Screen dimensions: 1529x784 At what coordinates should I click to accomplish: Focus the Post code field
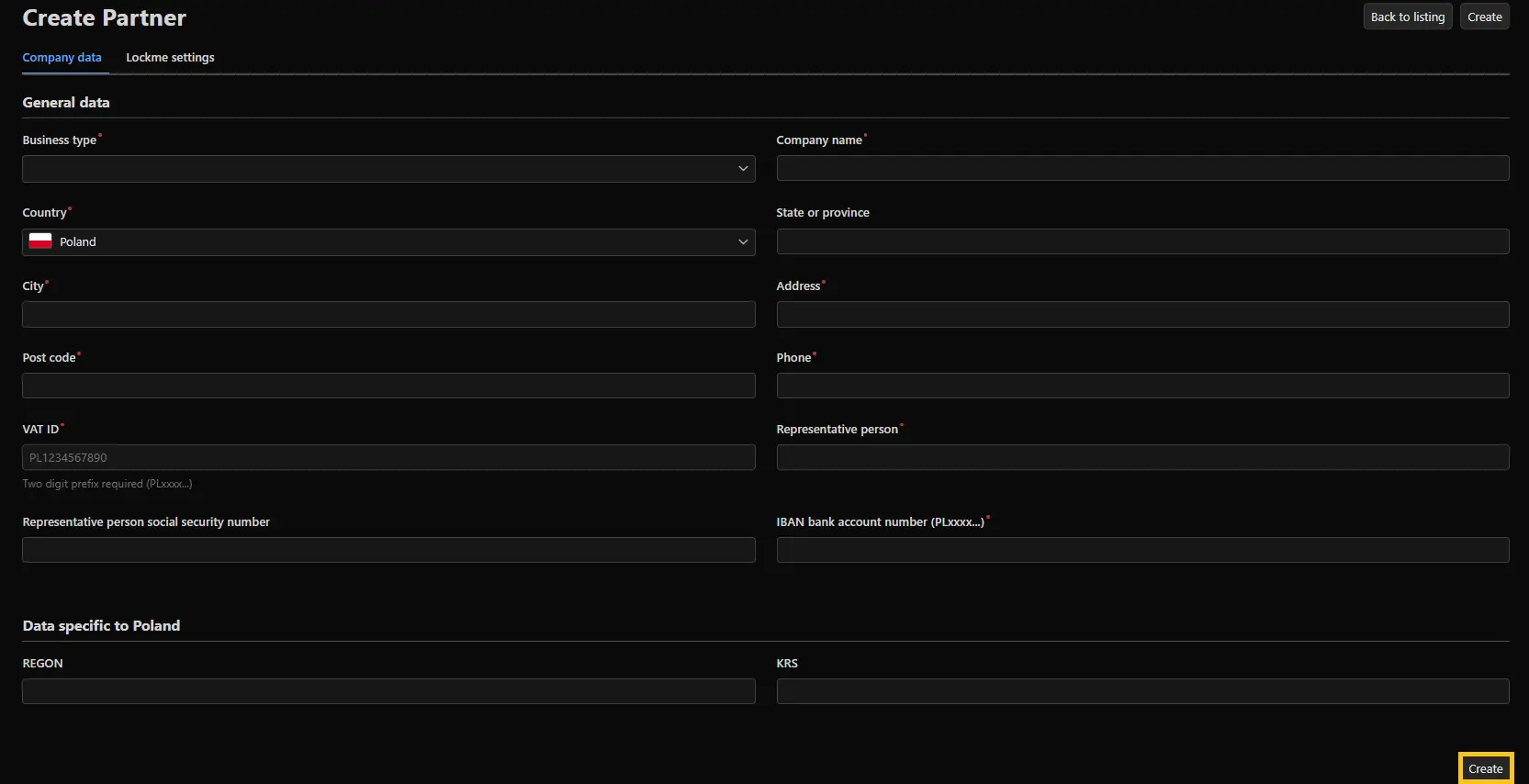coord(388,386)
